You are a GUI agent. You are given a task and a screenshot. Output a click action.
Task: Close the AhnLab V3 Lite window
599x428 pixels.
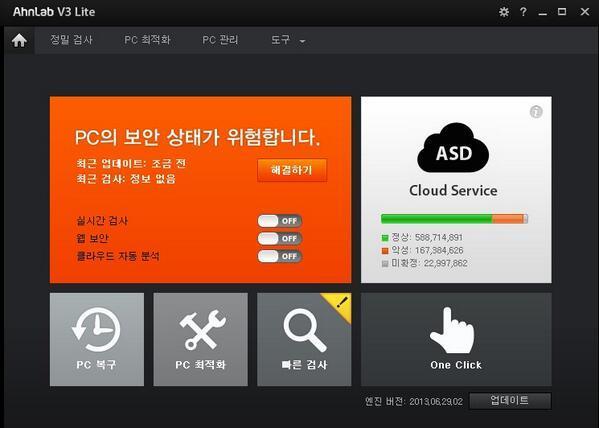584,12
